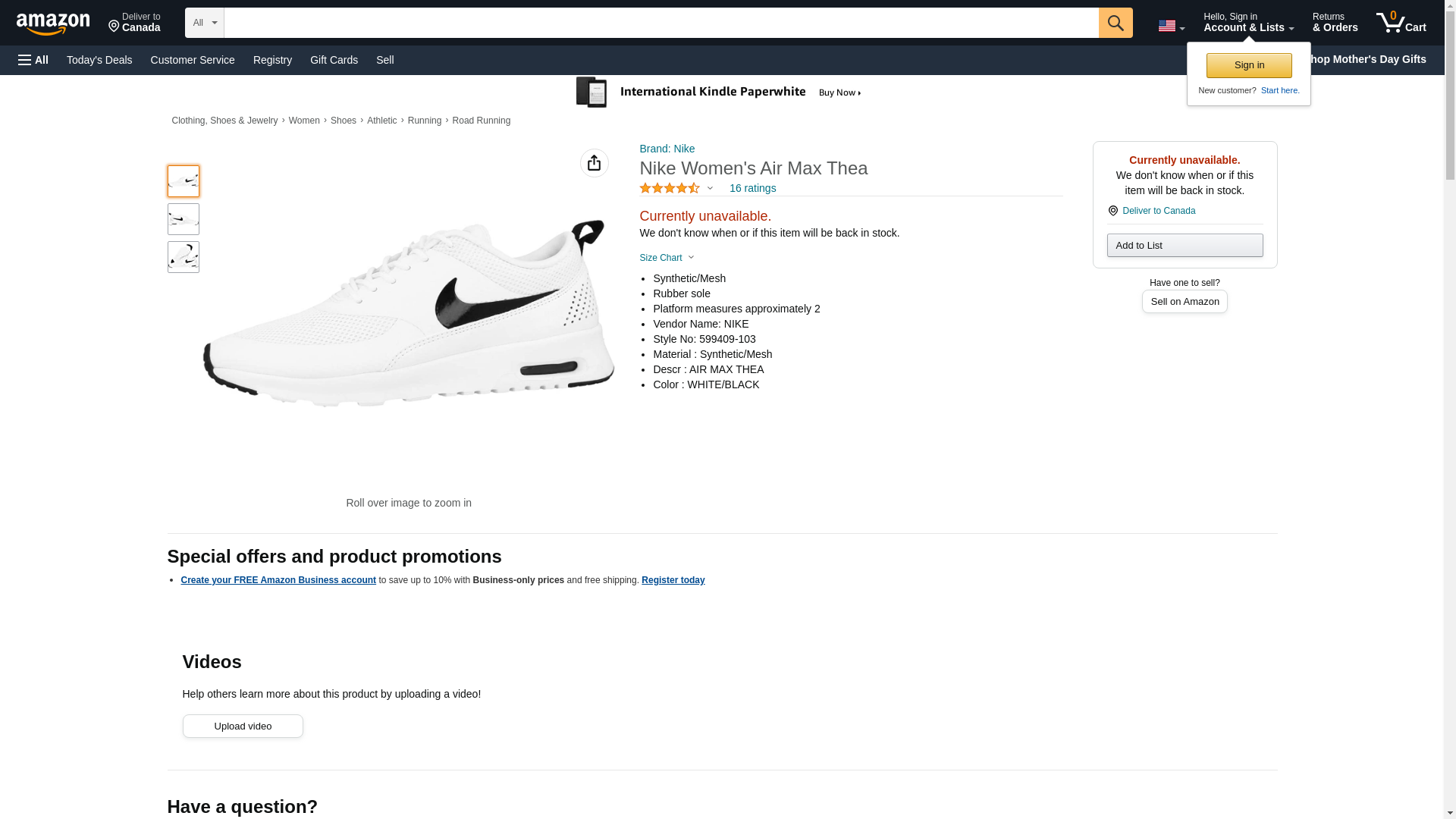Image resolution: width=1456 pixels, height=819 pixels.
Task: Select the second shoe thumbnail
Action: (183, 219)
